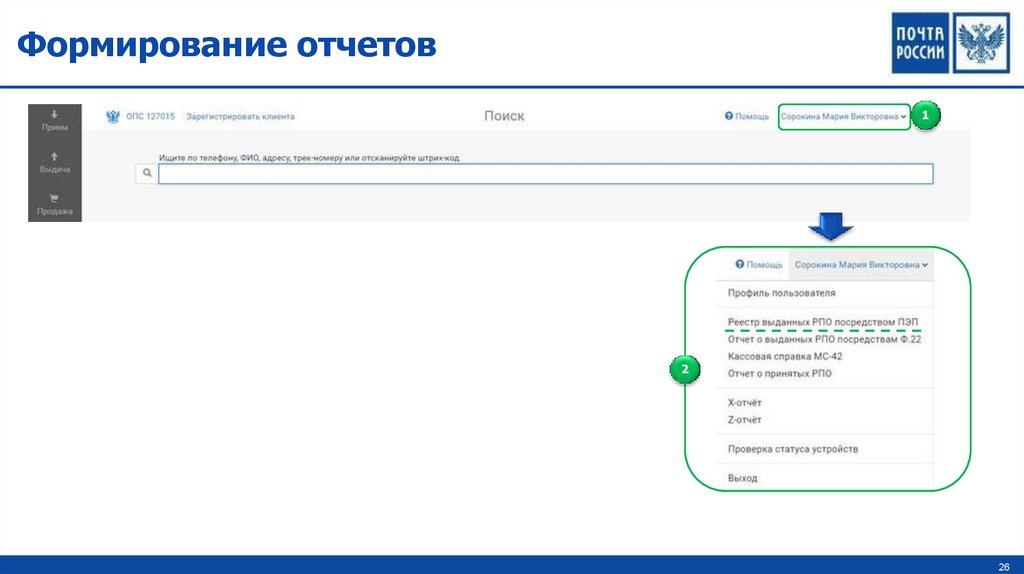Click the Почта России text logo
The width and height of the screenshot is (1024, 574).
(x=920, y=43)
